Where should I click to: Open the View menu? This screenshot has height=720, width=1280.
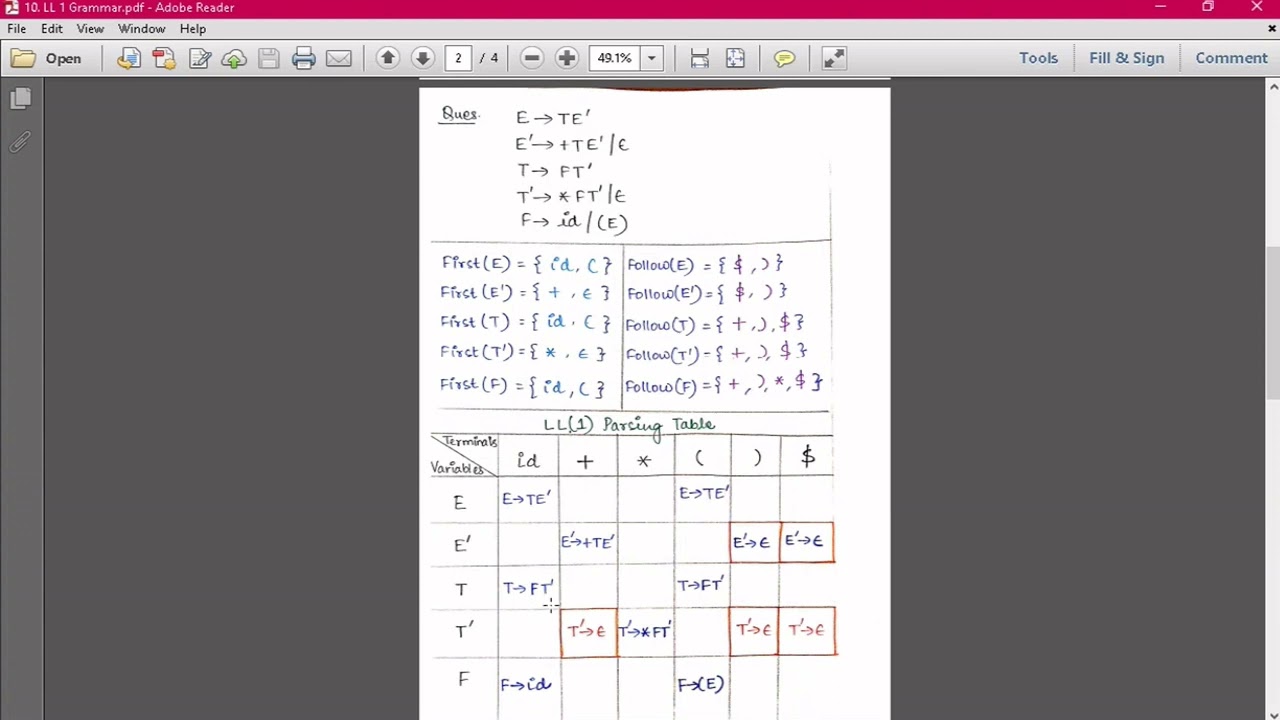click(90, 29)
